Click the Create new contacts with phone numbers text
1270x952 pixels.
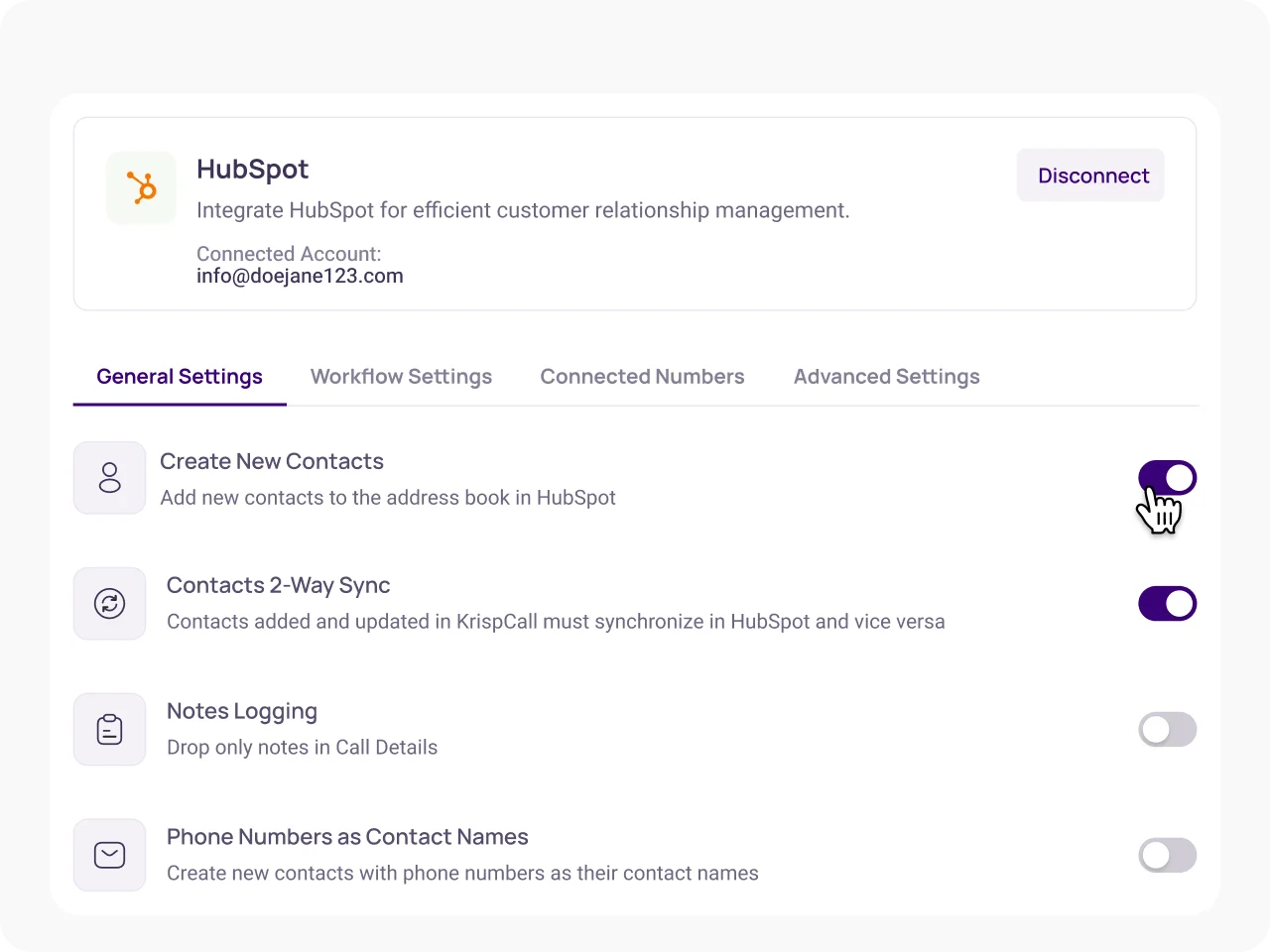coord(462,874)
